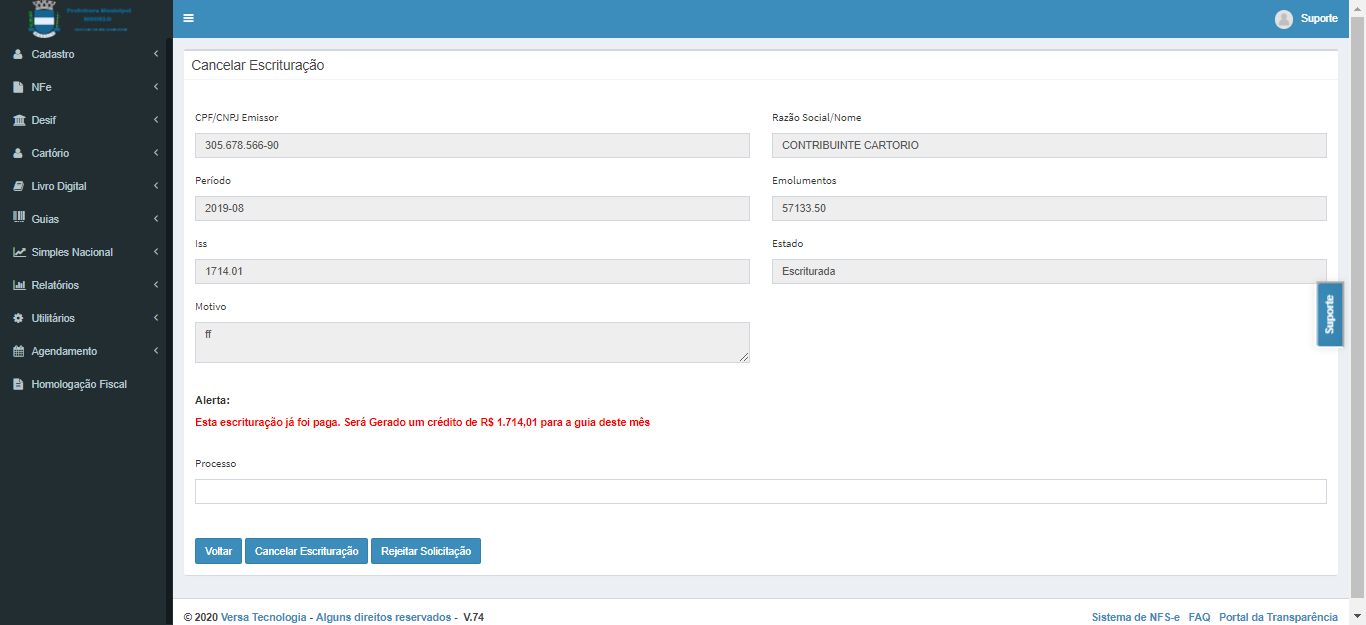Click the Voltar button
This screenshot has width=1366, height=625.
click(218, 551)
